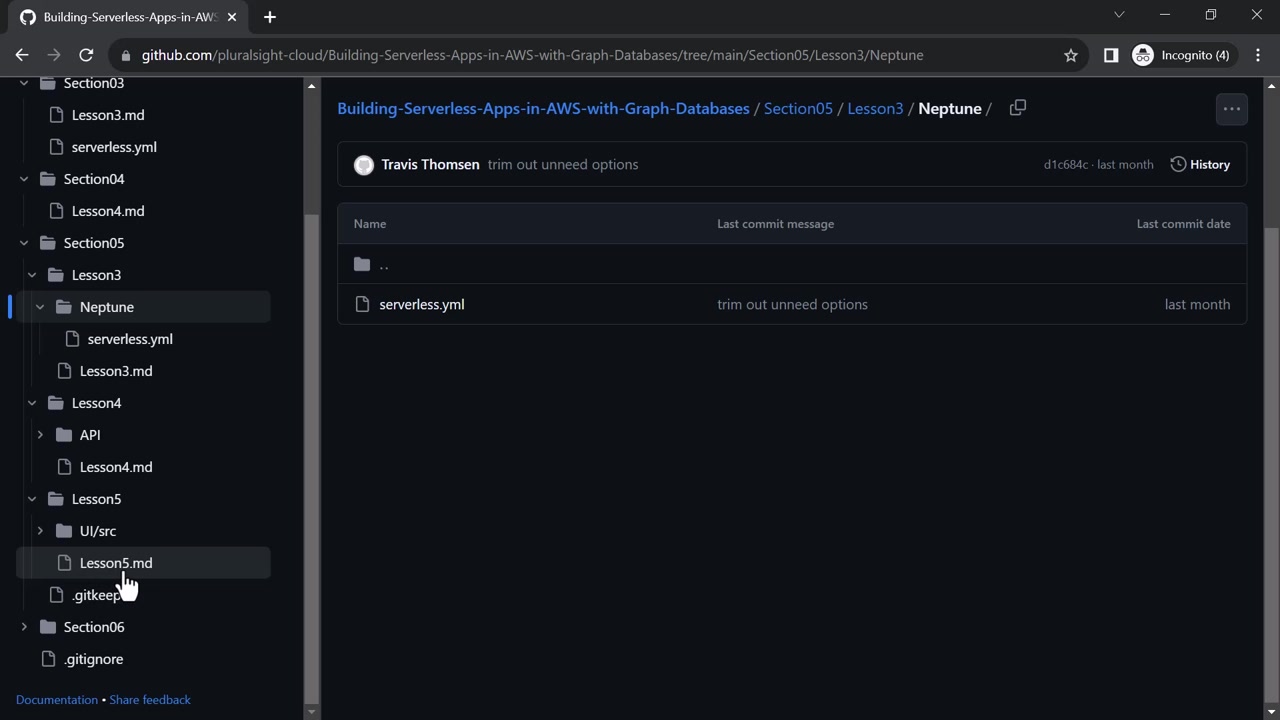Open Lesson4.md under Section05 Lesson4
1280x720 pixels.
pyautogui.click(x=116, y=467)
